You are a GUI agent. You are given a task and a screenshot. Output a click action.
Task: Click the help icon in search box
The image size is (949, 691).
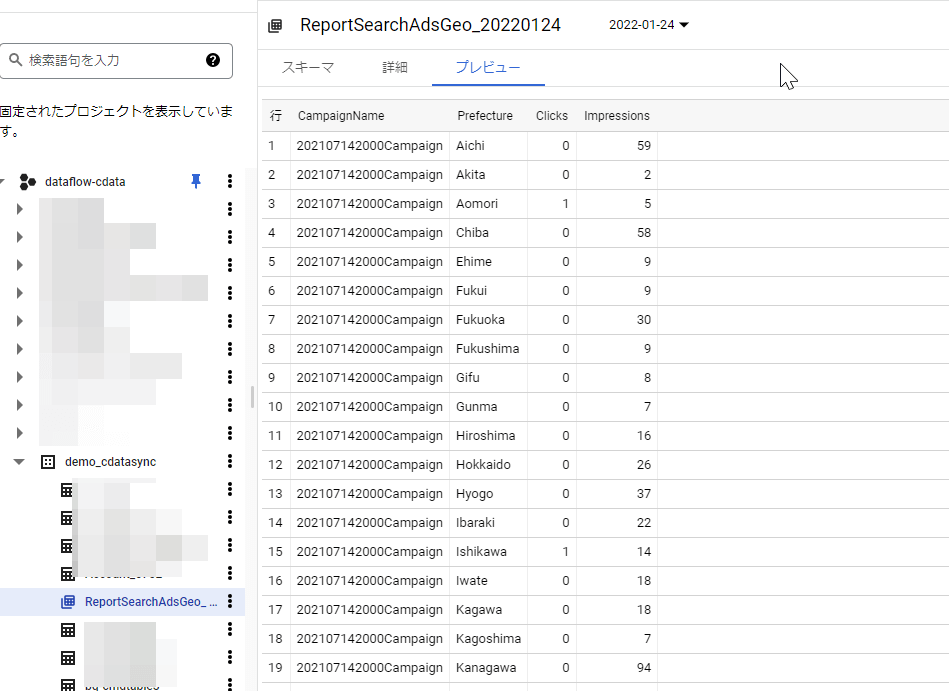pos(213,60)
